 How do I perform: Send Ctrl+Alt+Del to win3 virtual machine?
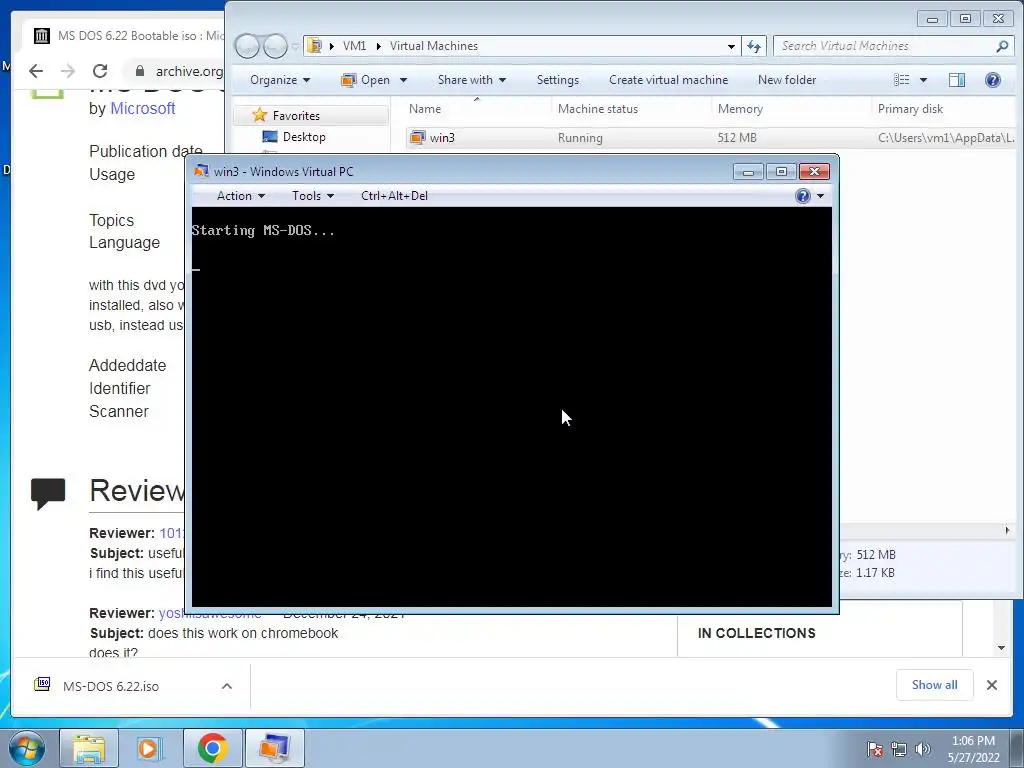point(394,196)
